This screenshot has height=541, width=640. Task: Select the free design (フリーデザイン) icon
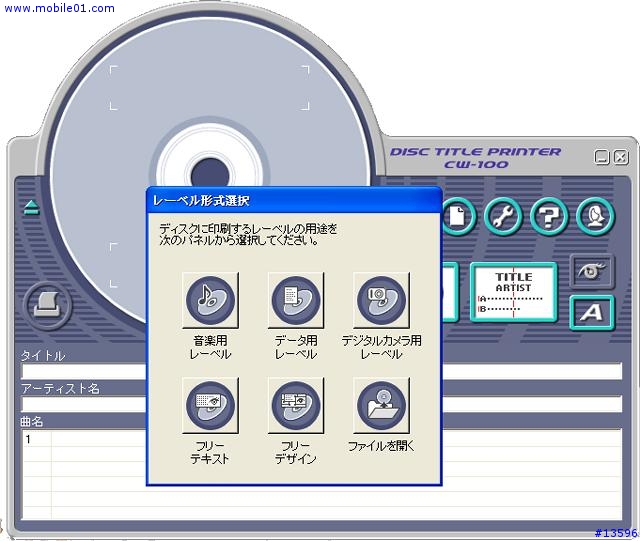[x=296, y=405]
